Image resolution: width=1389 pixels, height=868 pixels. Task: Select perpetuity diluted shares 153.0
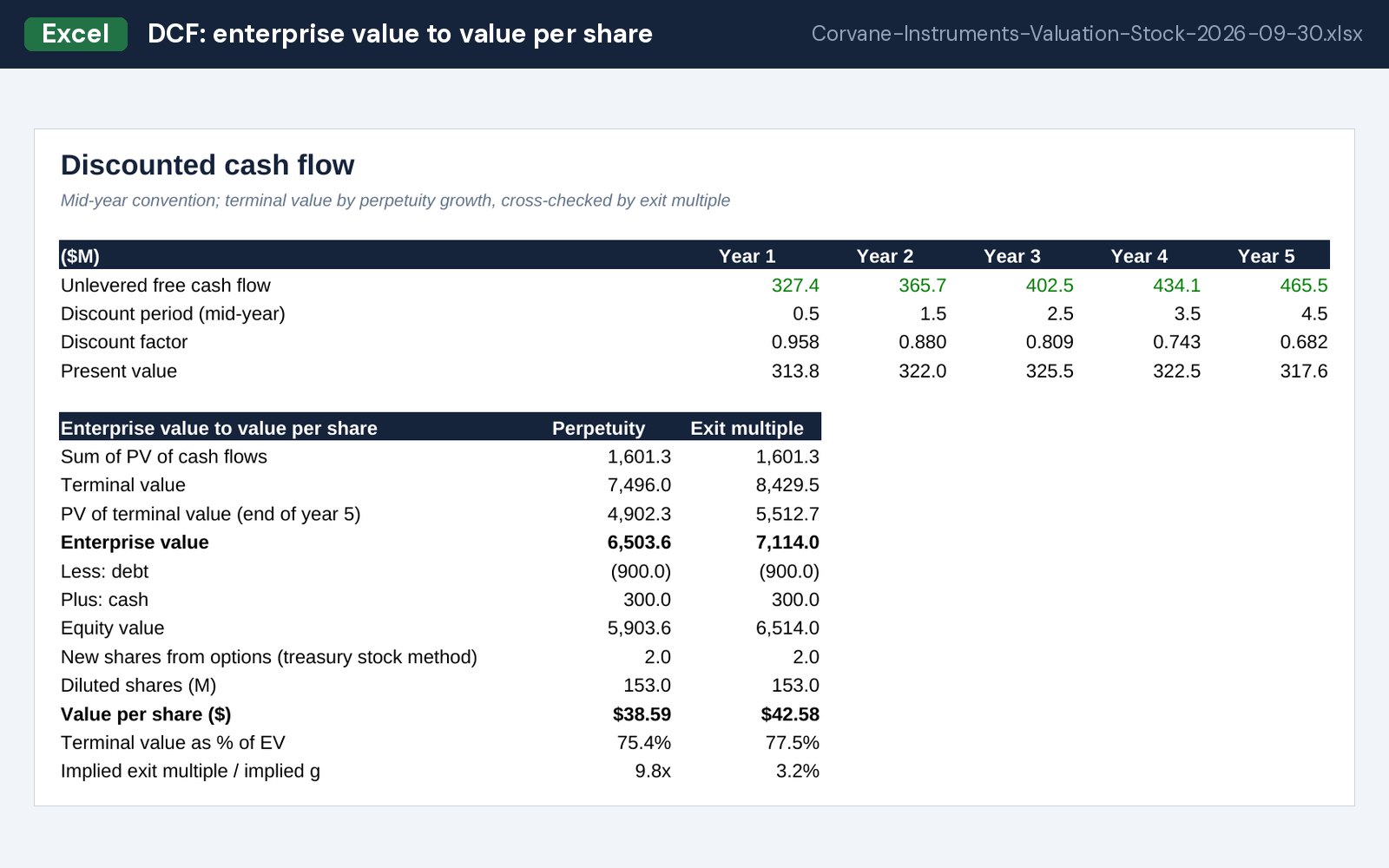pos(647,685)
